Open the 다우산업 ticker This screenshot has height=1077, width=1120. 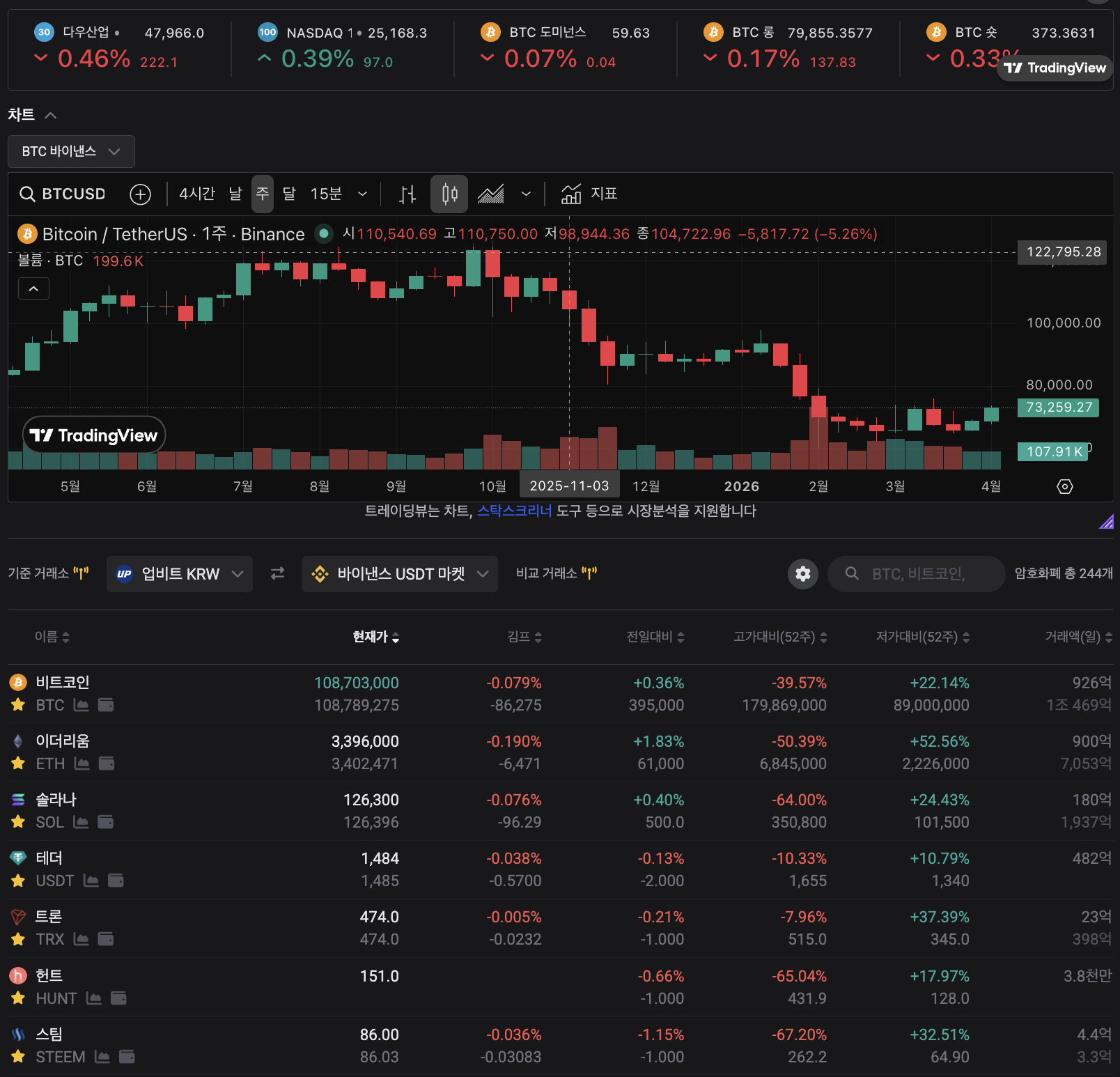(119, 47)
